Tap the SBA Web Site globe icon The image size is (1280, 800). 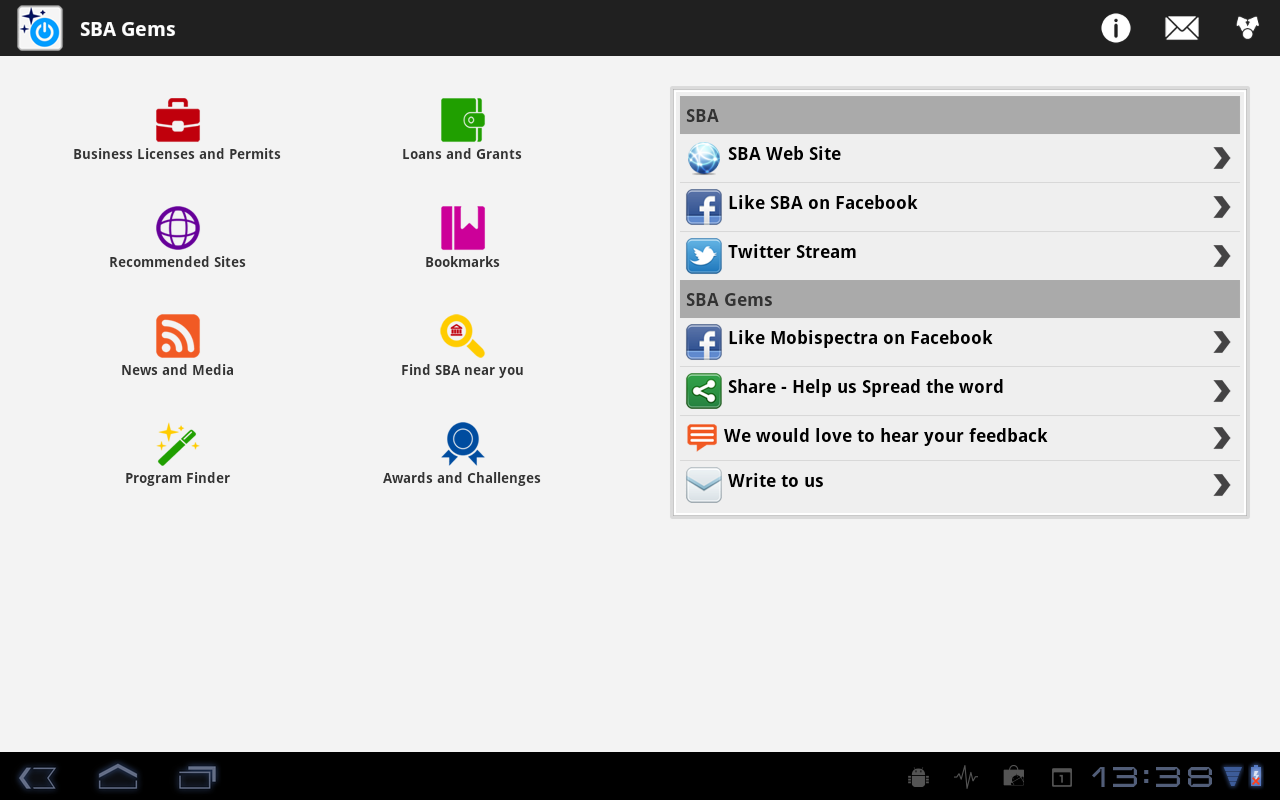pos(704,158)
